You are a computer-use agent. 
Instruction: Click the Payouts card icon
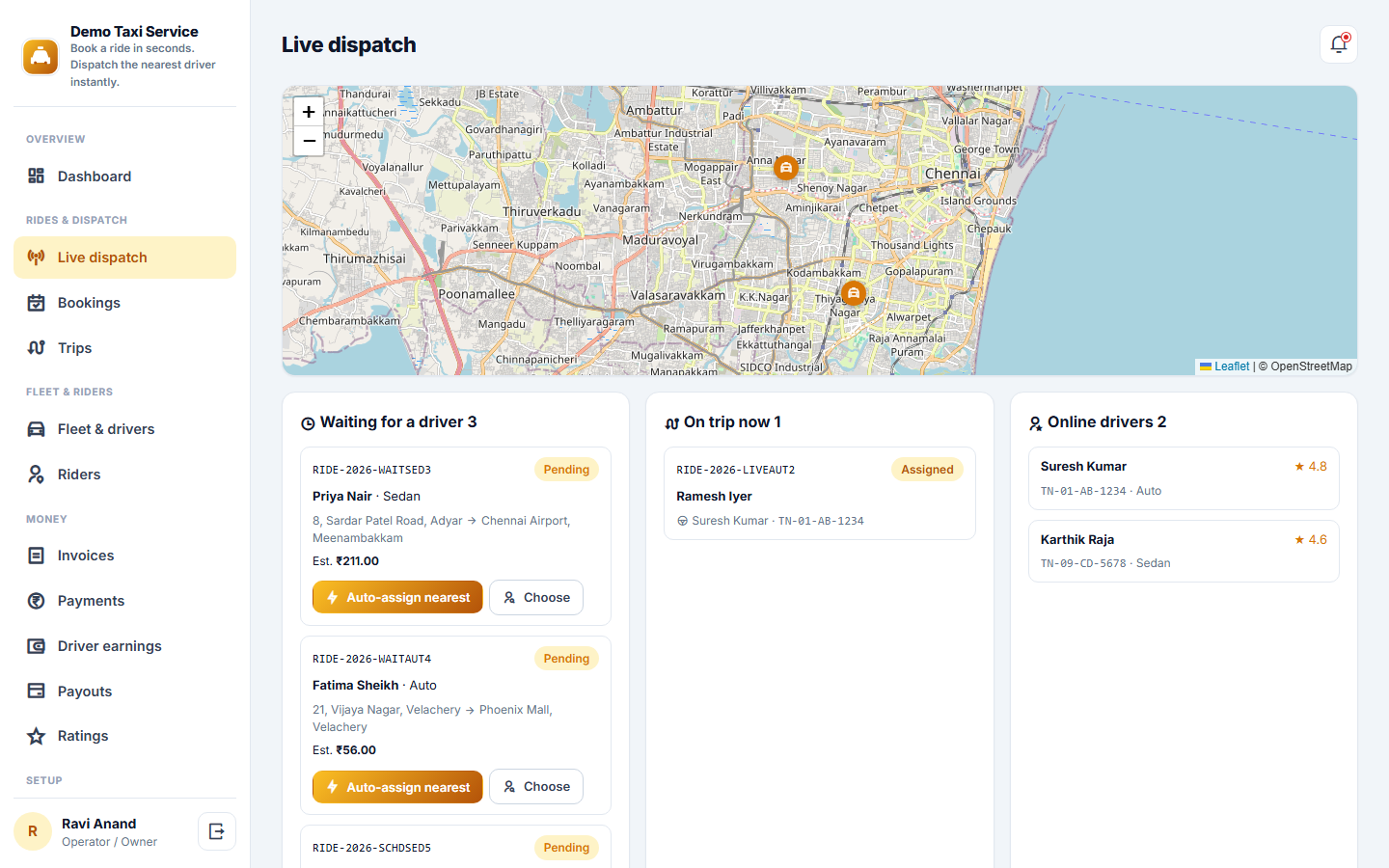coord(37,692)
